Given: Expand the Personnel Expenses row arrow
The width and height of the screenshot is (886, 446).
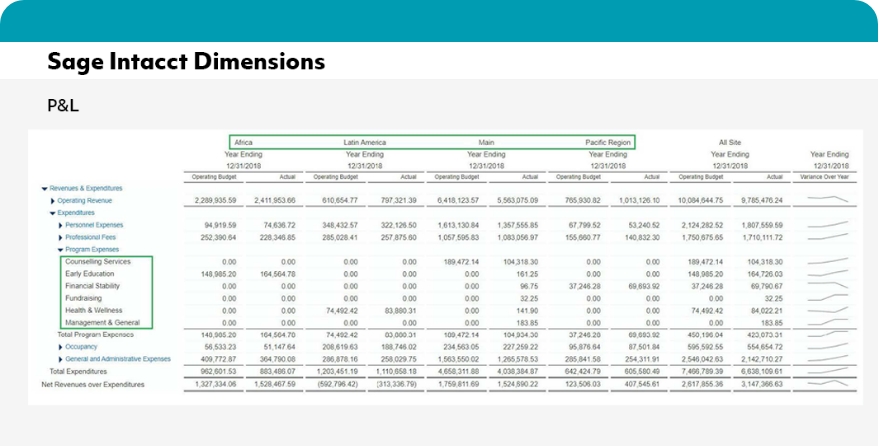Looking at the screenshot, I should (x=60, y=225).
